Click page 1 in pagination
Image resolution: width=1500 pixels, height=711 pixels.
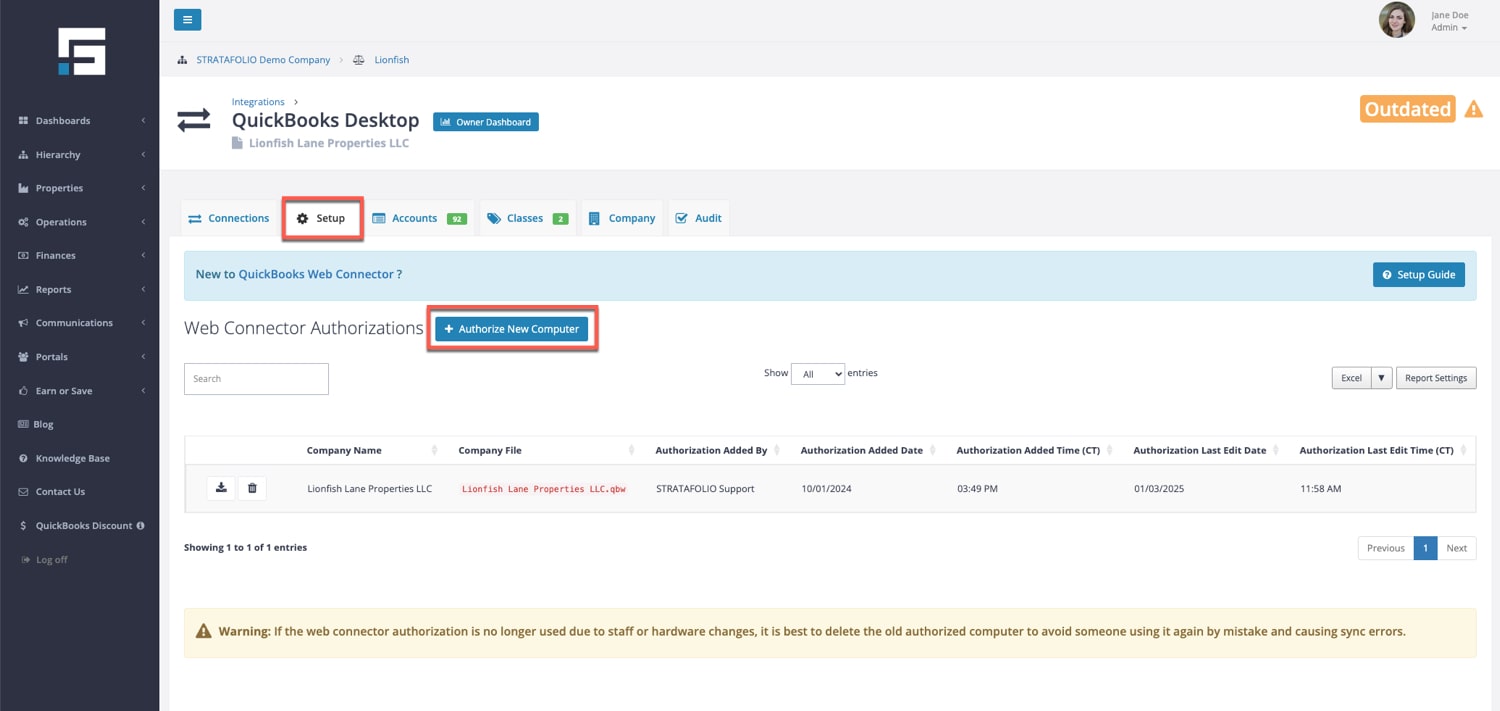(1425, 548)
